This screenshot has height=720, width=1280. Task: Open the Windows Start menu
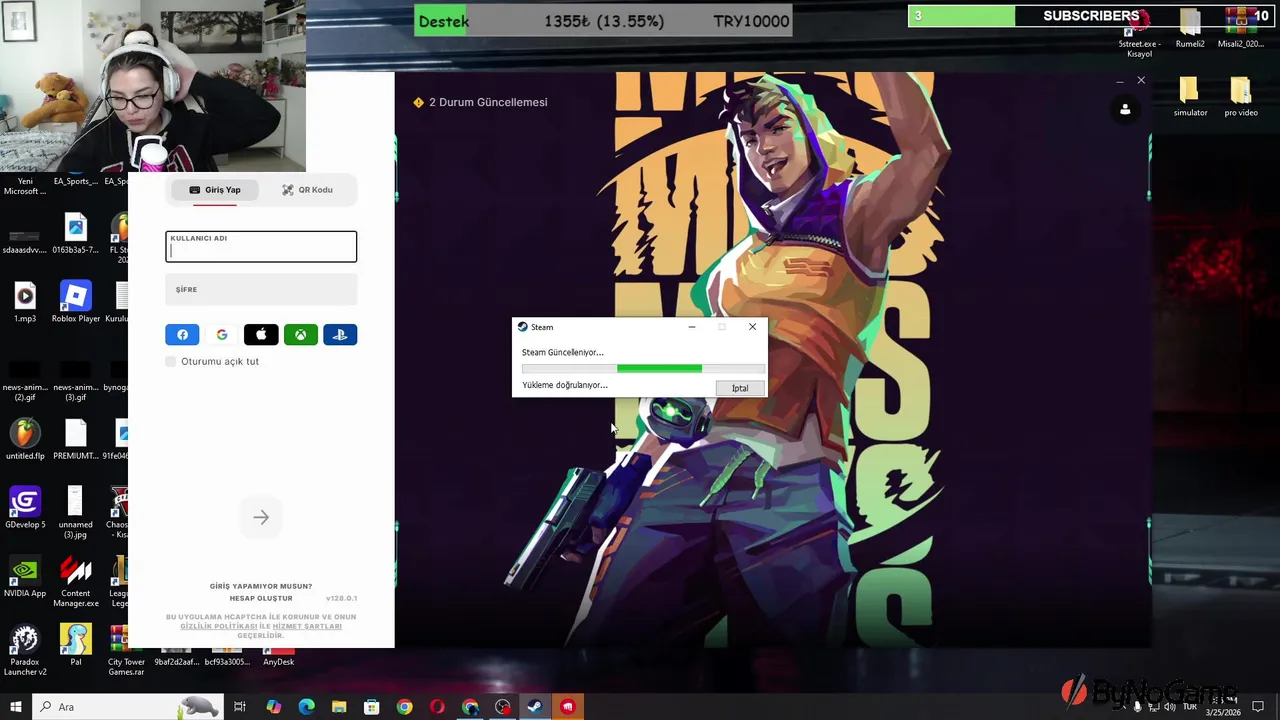(x=16, y=707)
